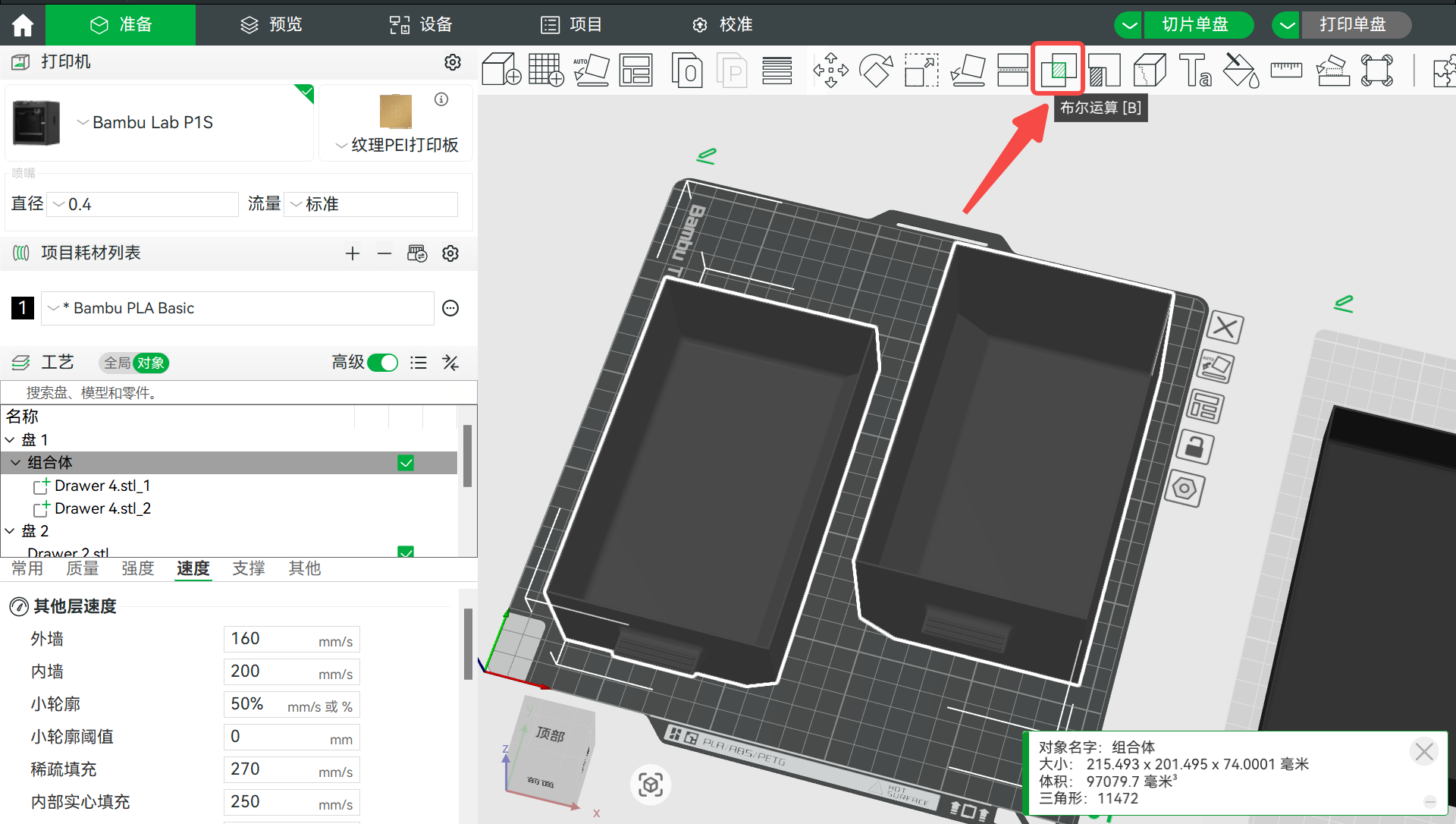This screenshot has width=1456, height=824.
Task: Remove a filament with the minus button
Action: pos(384,253)
